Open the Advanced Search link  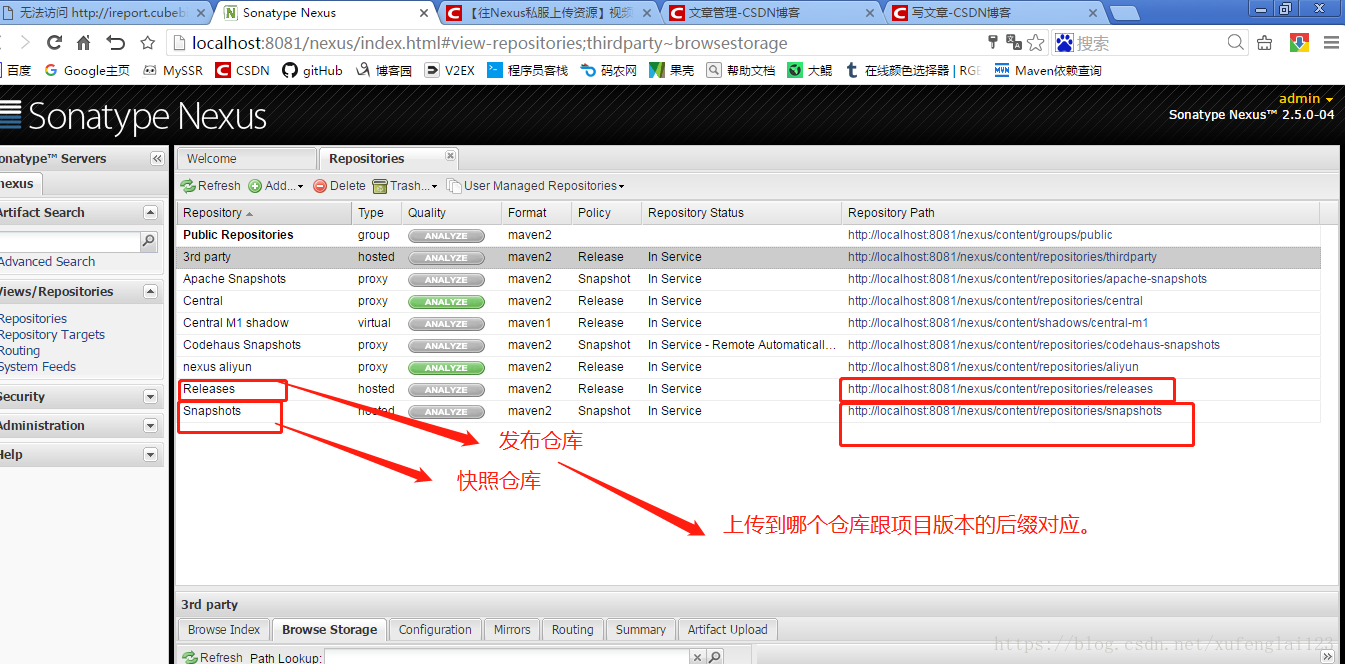pyautogui.click(x=47, y=262)
